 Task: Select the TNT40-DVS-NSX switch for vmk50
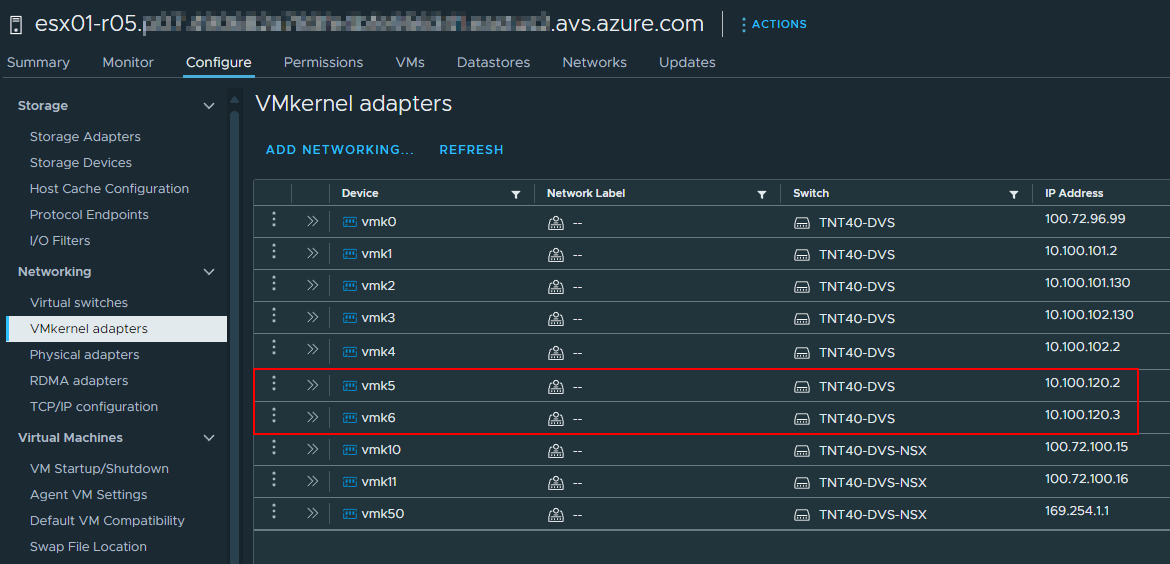pos(872,515)
